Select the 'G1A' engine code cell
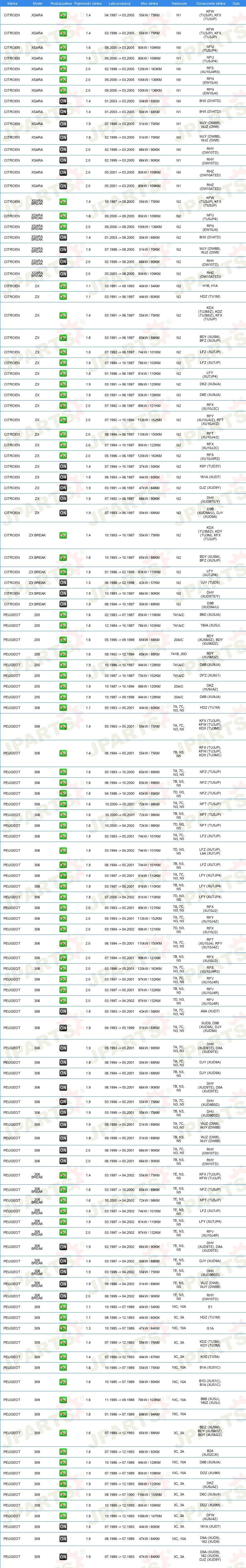The width and height of the screenshot is (246, 1568). click(x=210, y=1329)
